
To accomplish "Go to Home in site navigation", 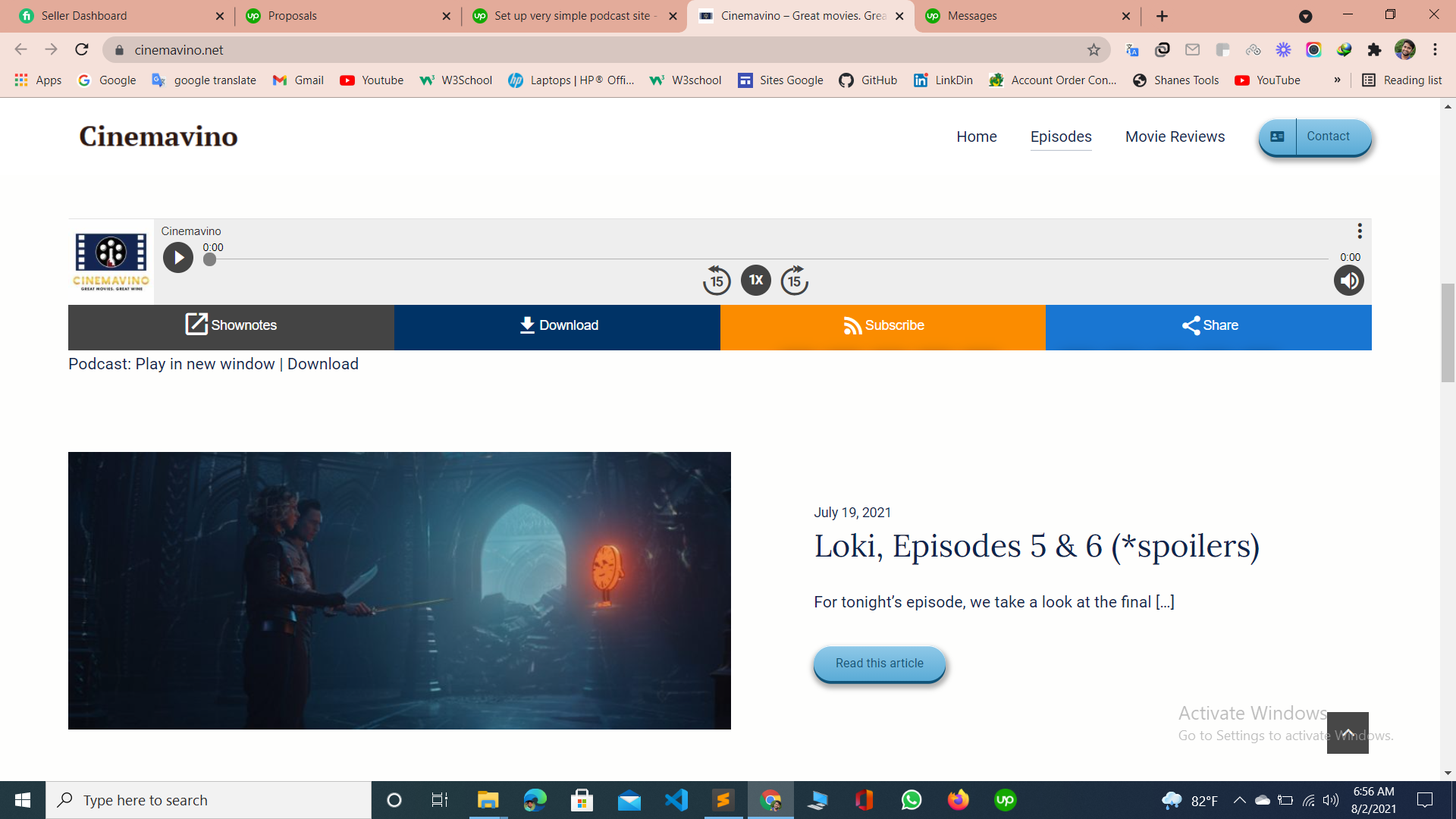I will [x=977, y=136].
